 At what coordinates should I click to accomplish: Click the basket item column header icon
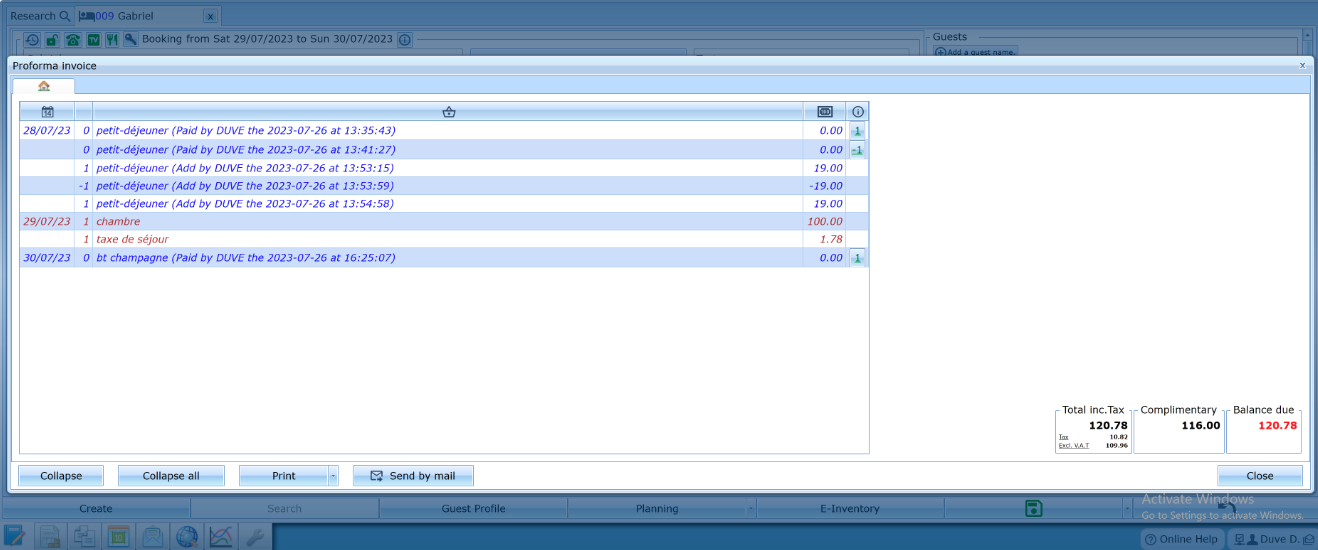449,112
